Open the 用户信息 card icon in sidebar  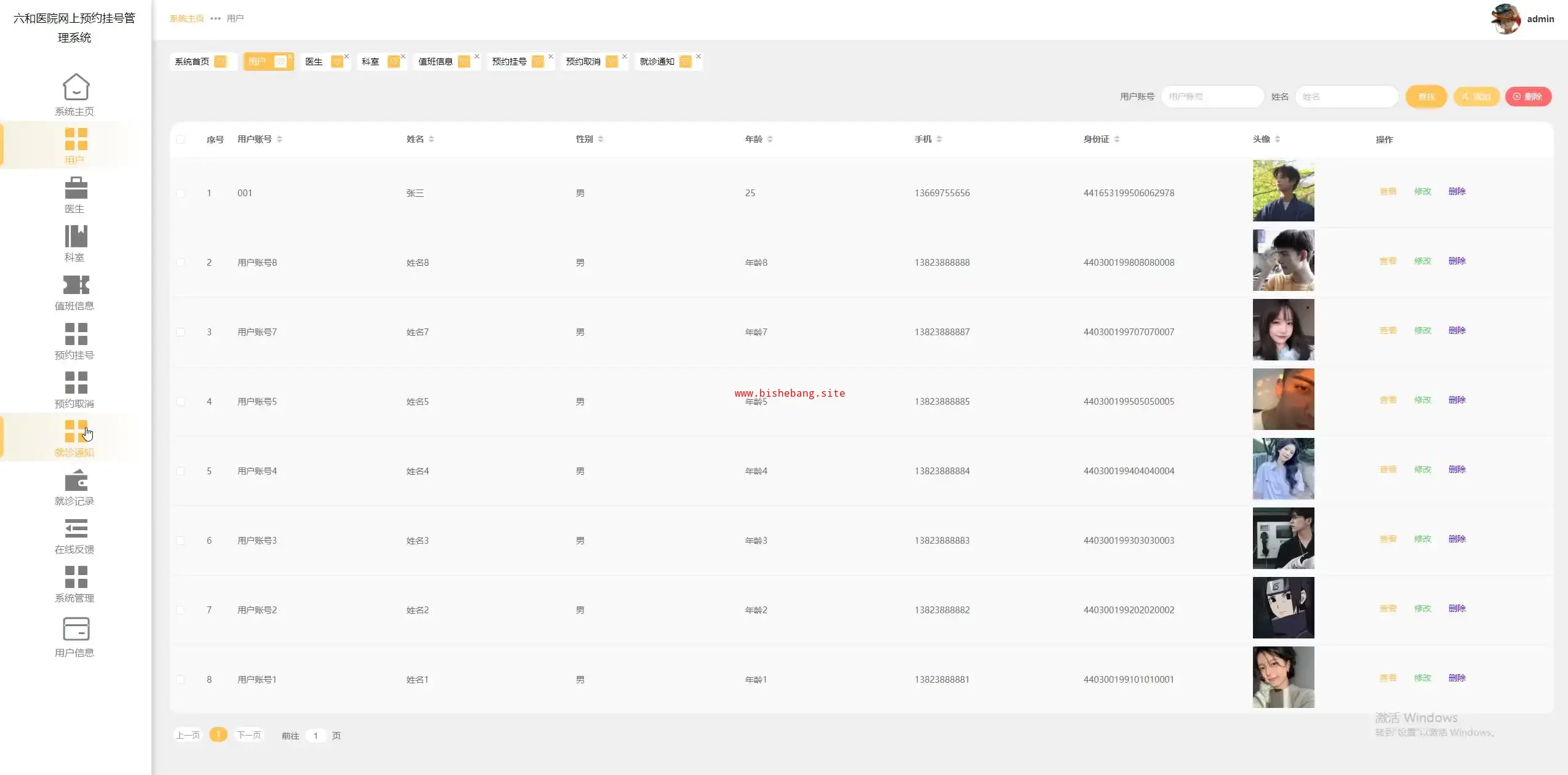click(x=76, y=629)
